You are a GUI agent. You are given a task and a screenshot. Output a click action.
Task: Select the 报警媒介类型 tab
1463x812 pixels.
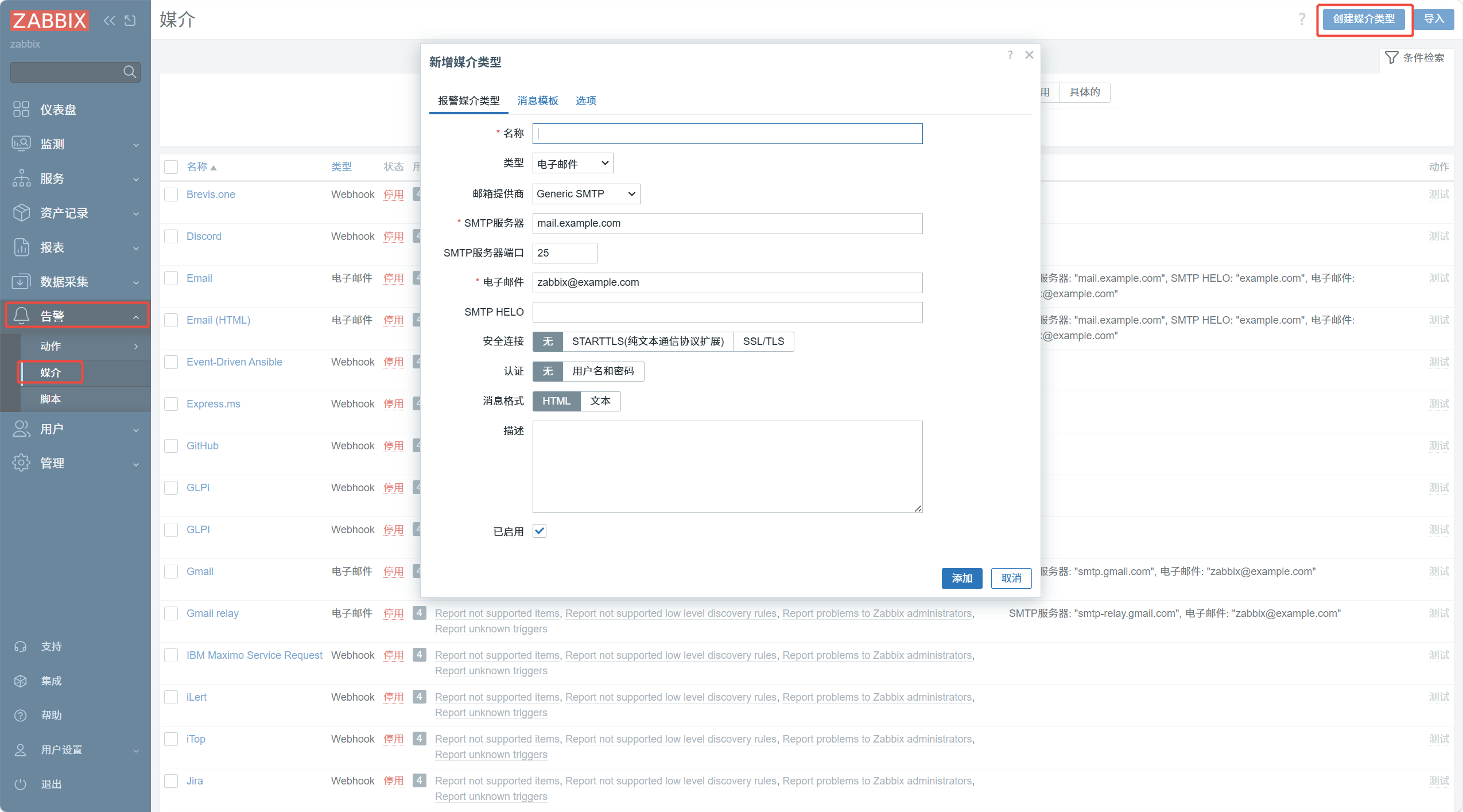(469, 101)
